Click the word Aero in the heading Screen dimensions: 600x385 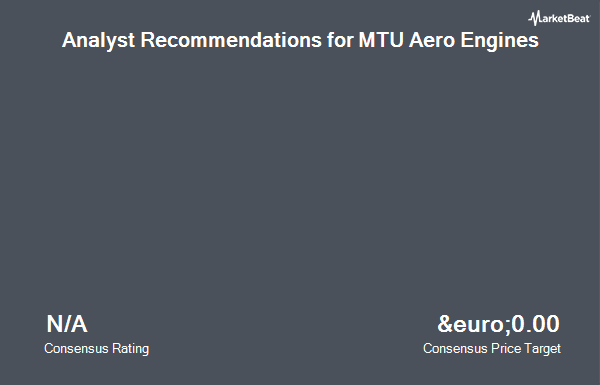click(432, 40)
